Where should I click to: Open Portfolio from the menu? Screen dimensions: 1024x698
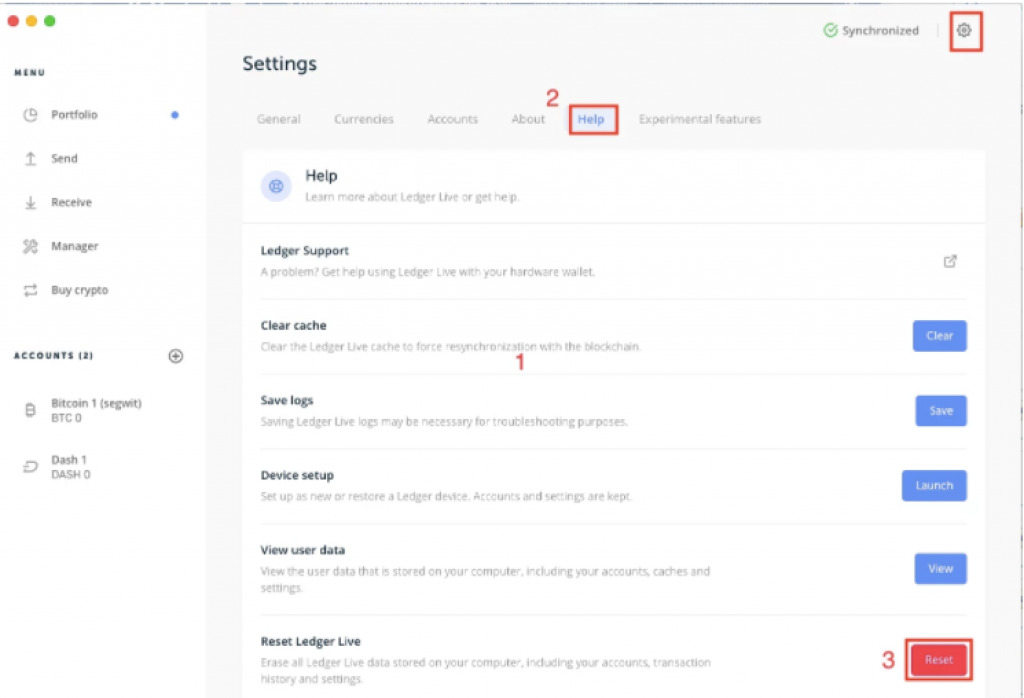click(x=74, y=115)
